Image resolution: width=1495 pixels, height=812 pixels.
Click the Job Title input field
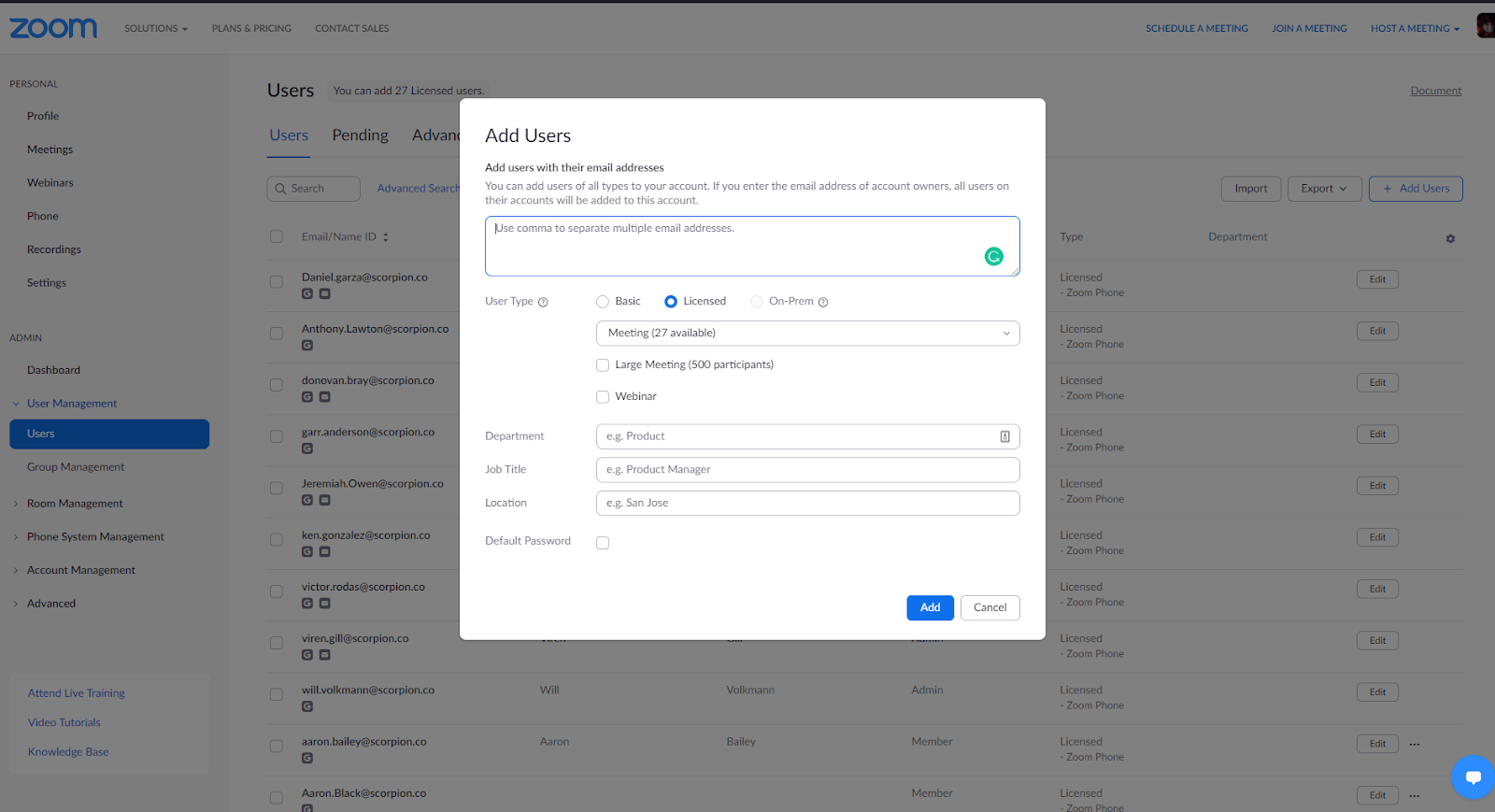click(x=807, y=470)
